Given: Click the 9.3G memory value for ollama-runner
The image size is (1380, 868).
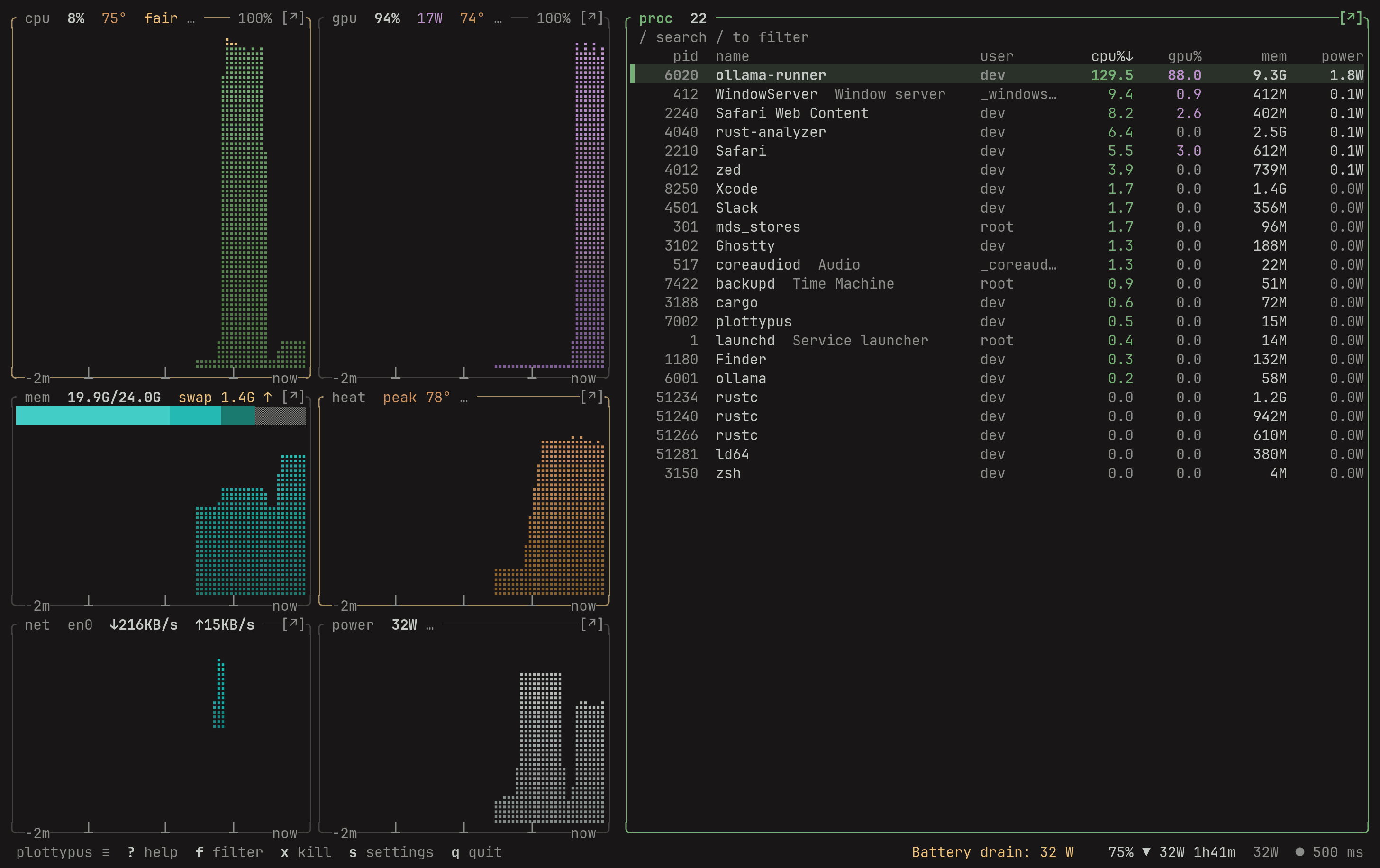Looking at the screenshot, I should 1270,75.
